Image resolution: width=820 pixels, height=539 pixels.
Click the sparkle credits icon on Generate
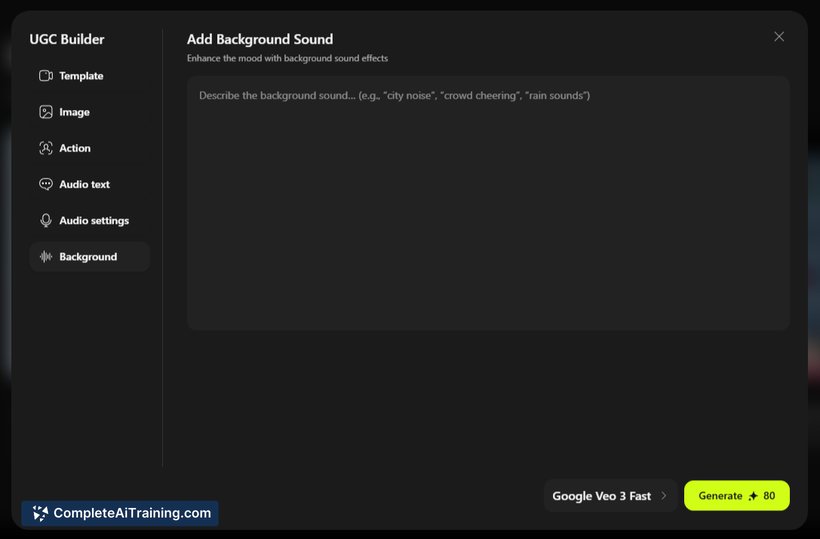(x=753, y=496)
